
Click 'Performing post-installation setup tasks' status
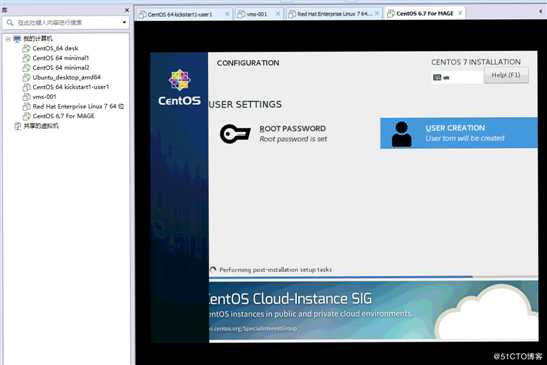pyautogui.click(x=276, y=270)
